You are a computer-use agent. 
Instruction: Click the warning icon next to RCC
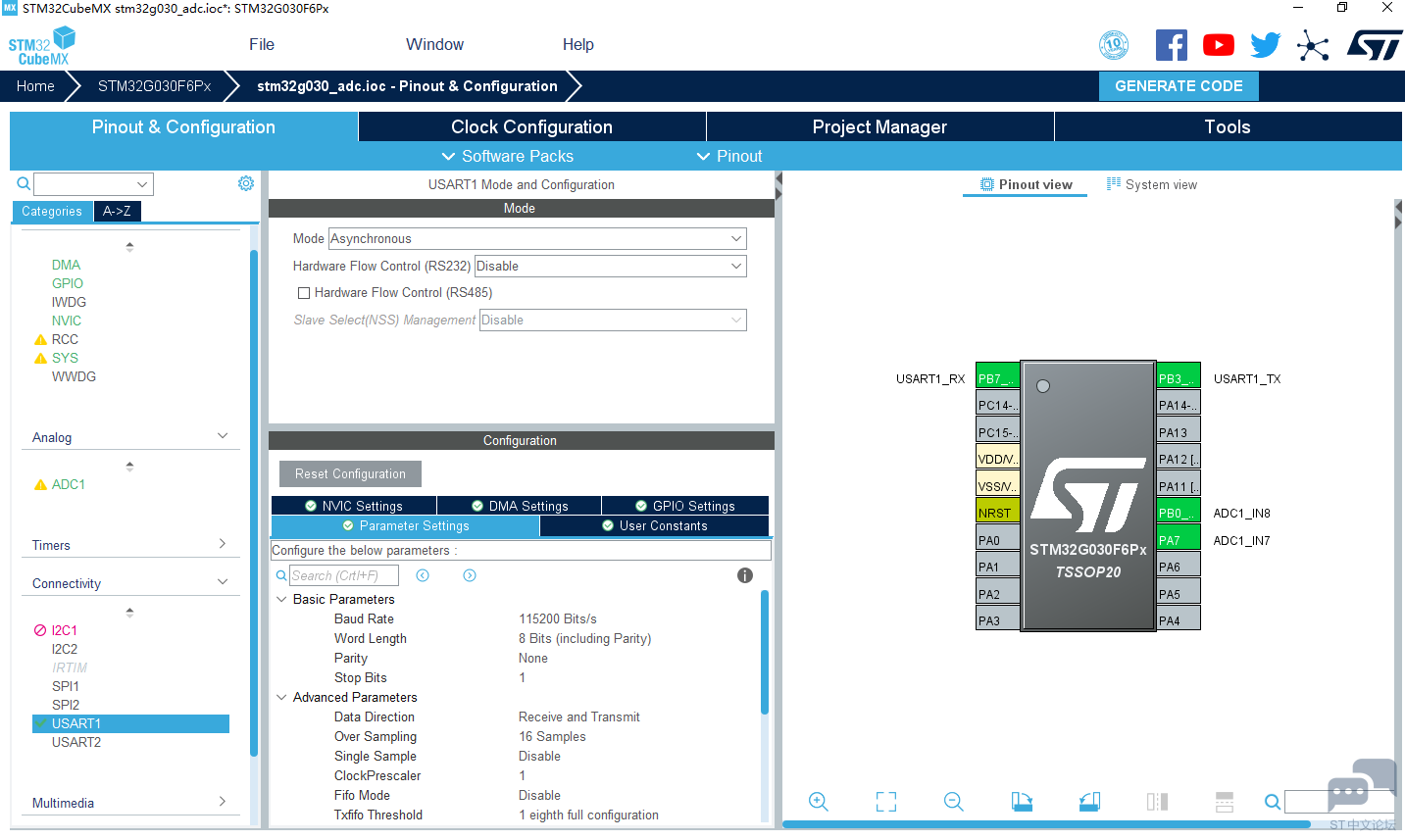(40, 339)
